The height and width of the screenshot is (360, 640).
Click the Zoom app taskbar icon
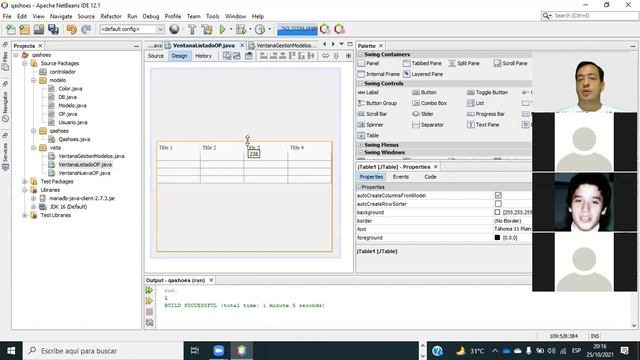[218, 351]
